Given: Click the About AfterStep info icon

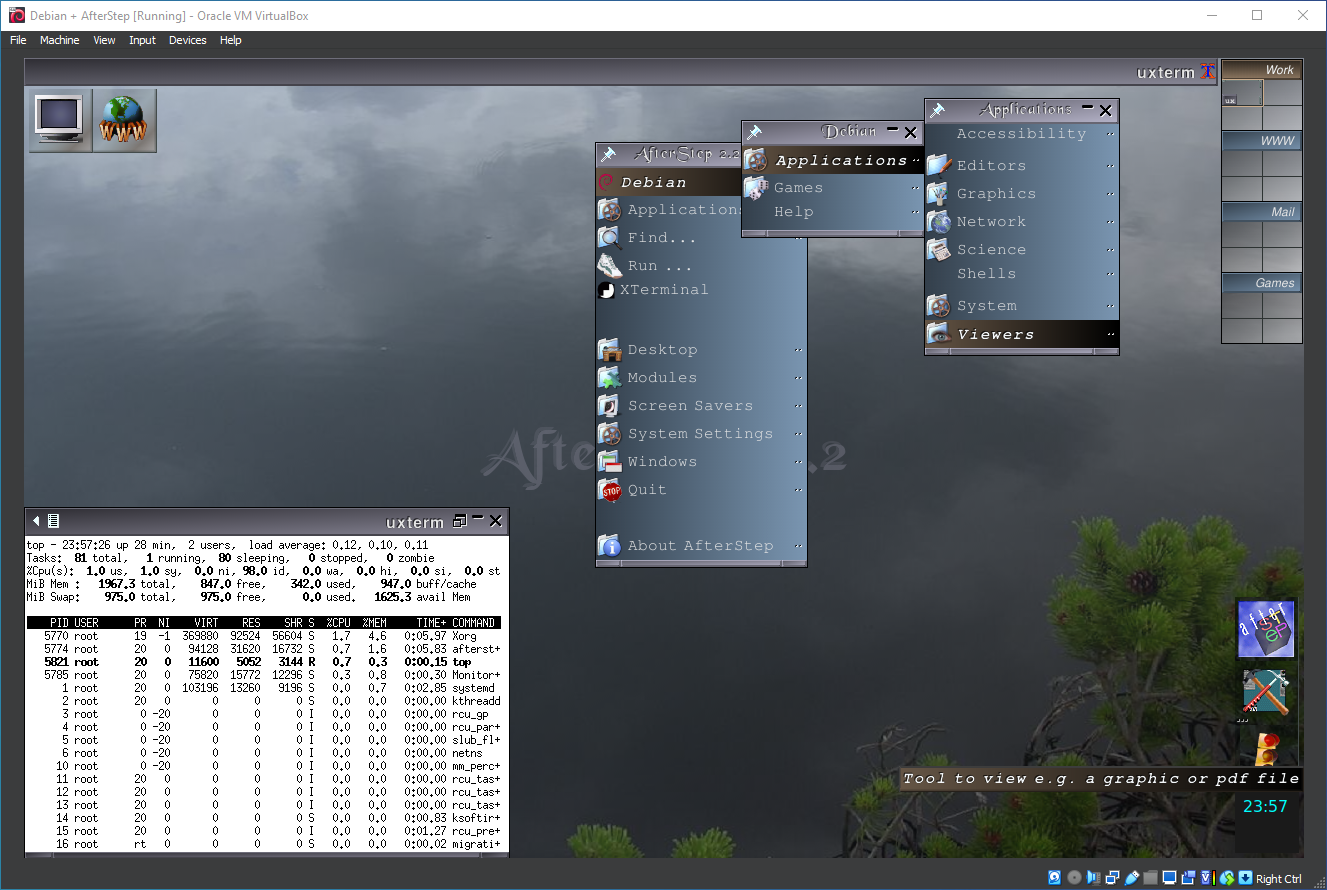Looking at the screenshot, I should (609, 546).
